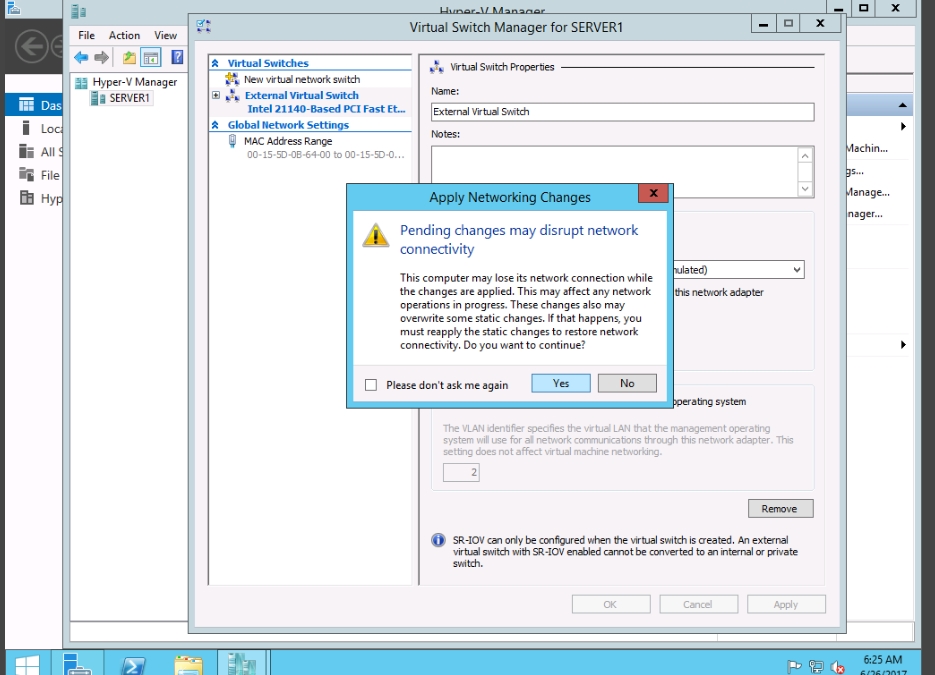Click the Virtual Switch Manager title bar icon
The height and width of the screenshot is (675, 935).
pyautogui.click(x=204, y=26)
